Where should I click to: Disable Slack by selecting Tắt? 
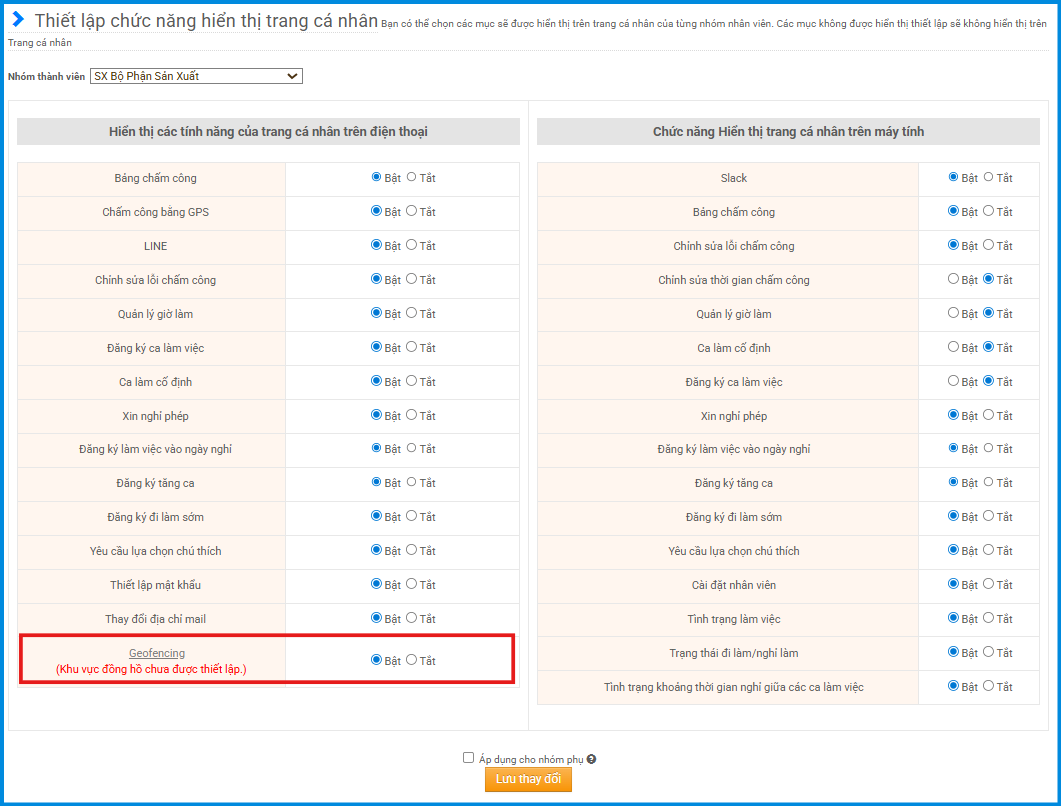point(988,177)
